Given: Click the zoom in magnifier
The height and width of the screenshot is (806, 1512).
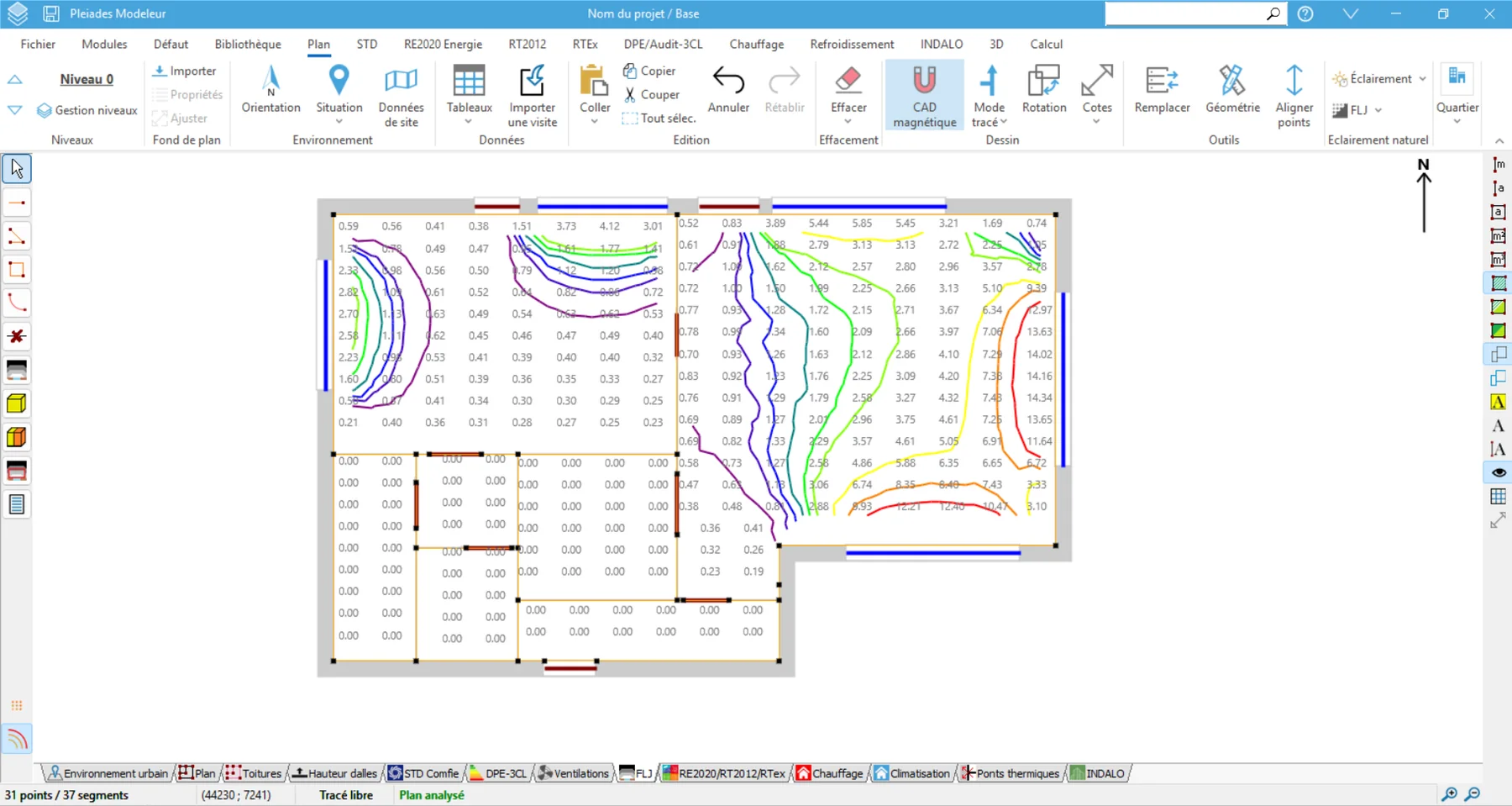Looking at the screenshot, I should tap(1449, 794).
